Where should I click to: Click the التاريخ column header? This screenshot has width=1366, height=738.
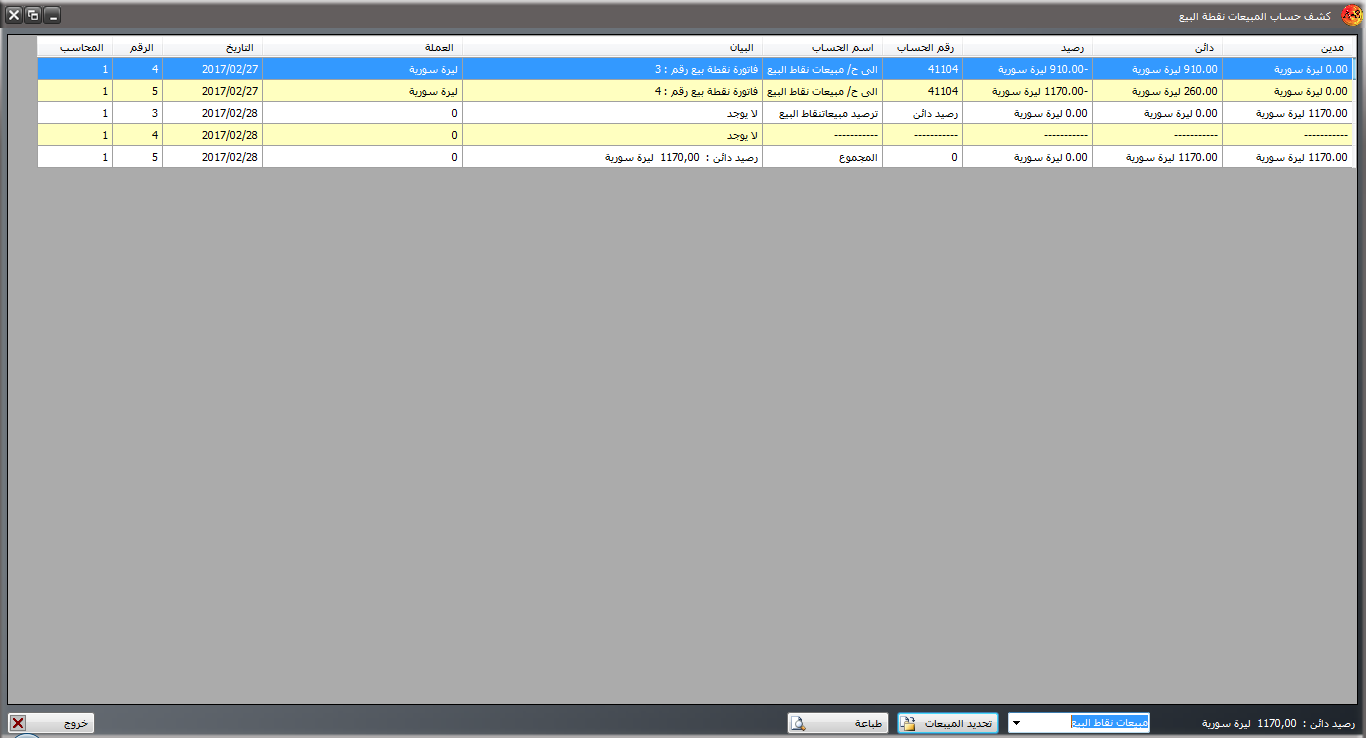coord(212,47)
